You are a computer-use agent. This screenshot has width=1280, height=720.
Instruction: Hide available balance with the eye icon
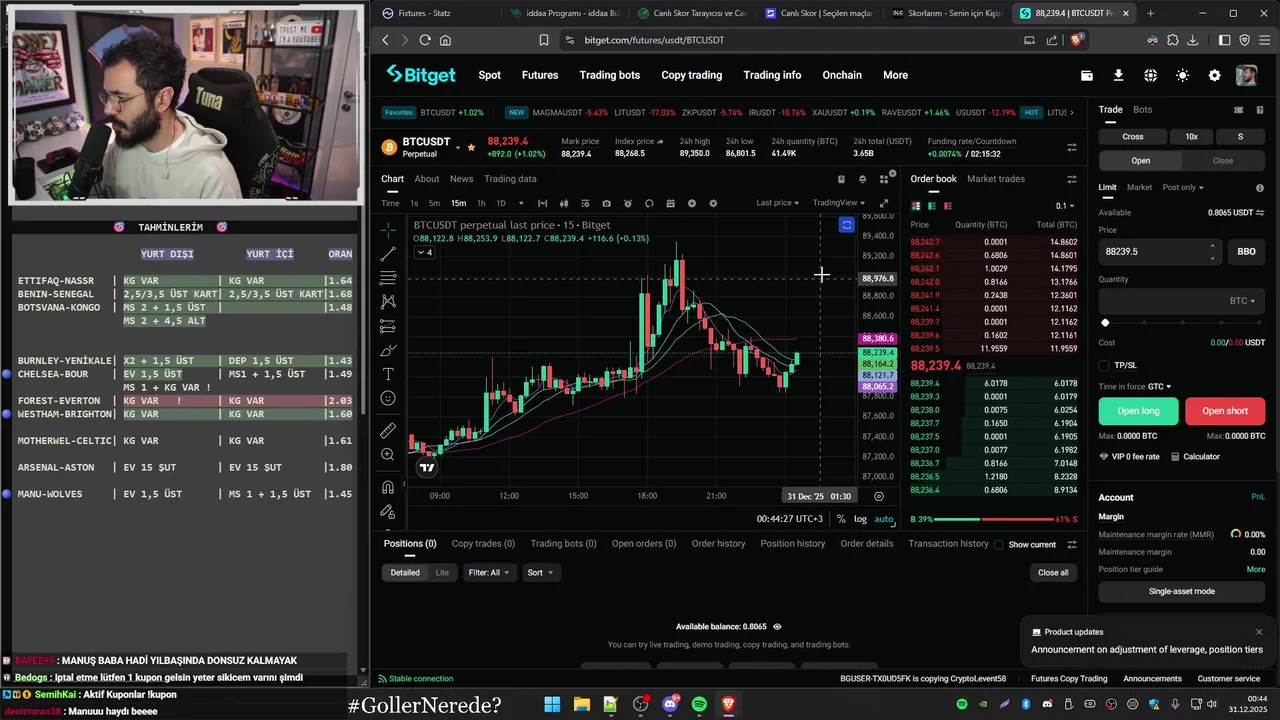tap(777, 627)
